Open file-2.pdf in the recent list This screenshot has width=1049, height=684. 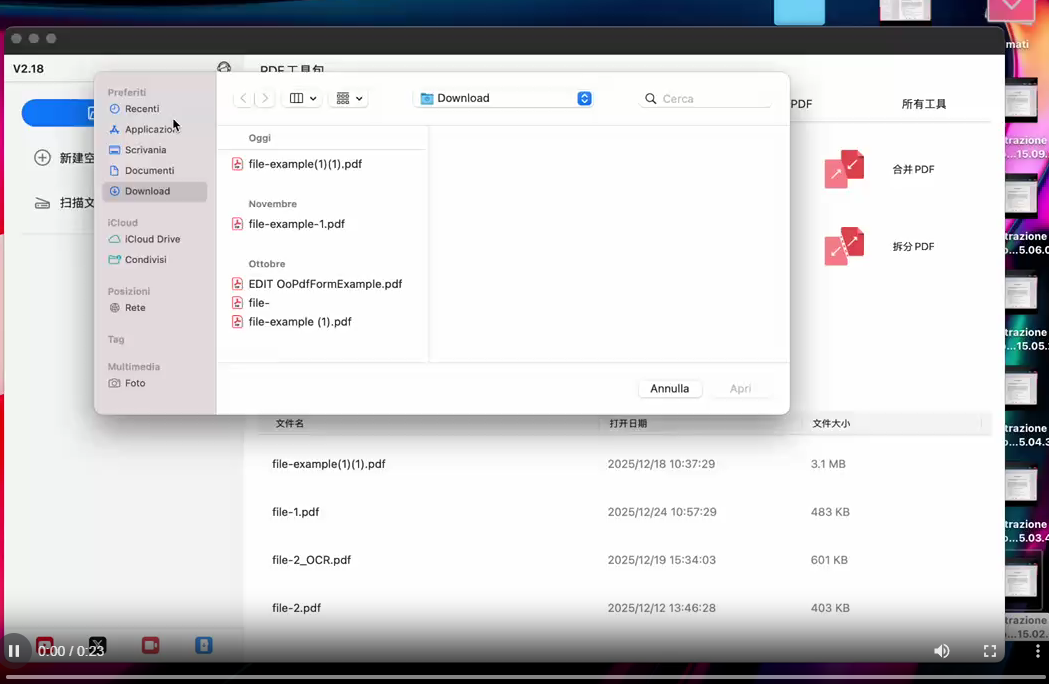tap(296, 608)
